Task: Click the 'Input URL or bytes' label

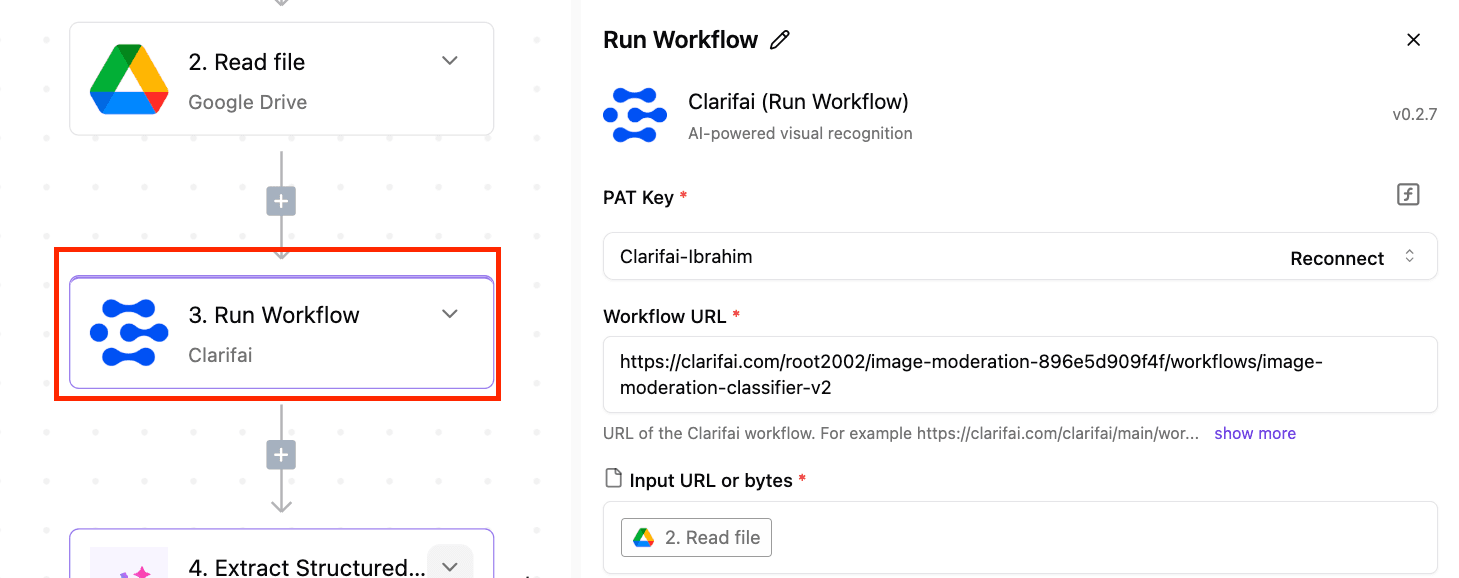Action: (x=711, y=480)
